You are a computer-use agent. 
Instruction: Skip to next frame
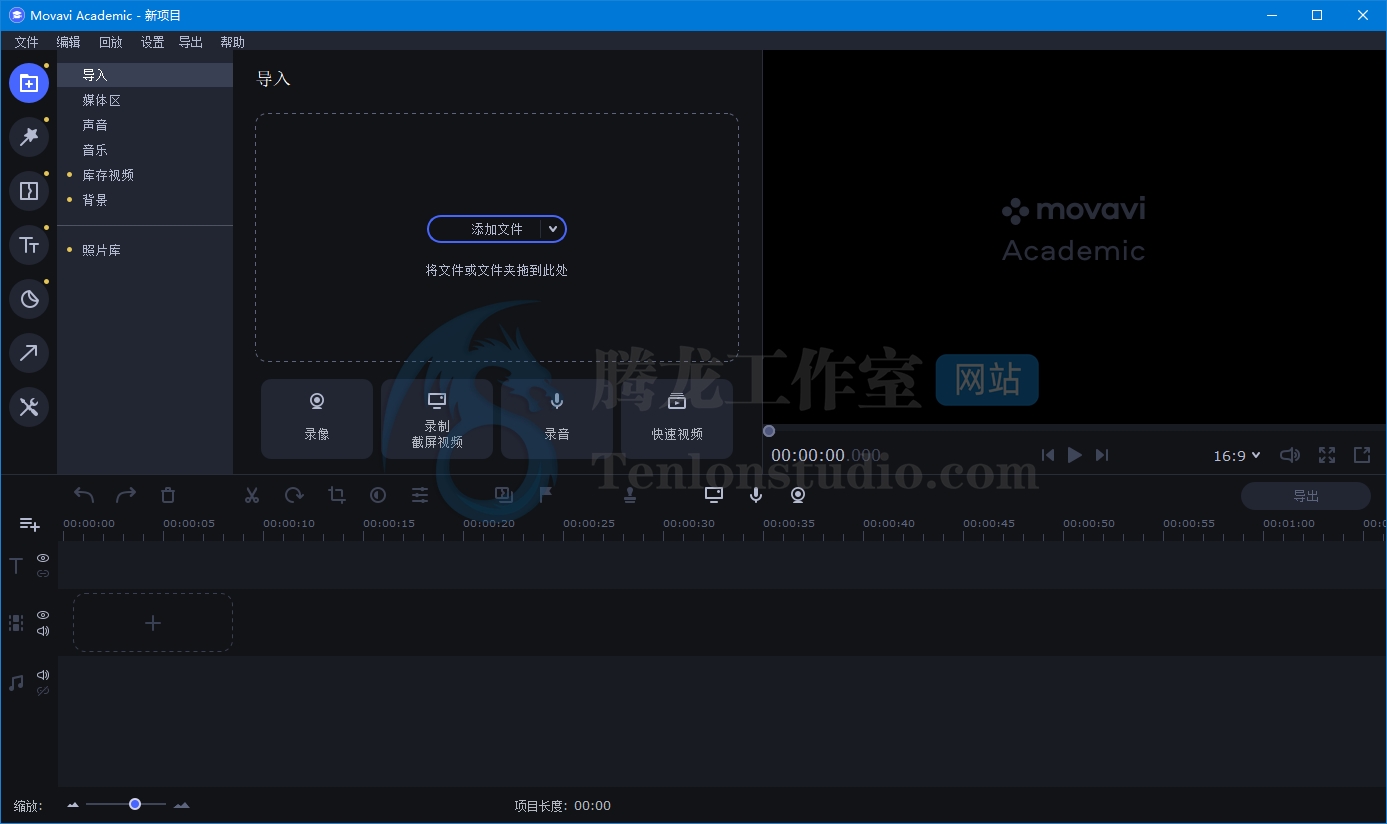click(1102, 455)
